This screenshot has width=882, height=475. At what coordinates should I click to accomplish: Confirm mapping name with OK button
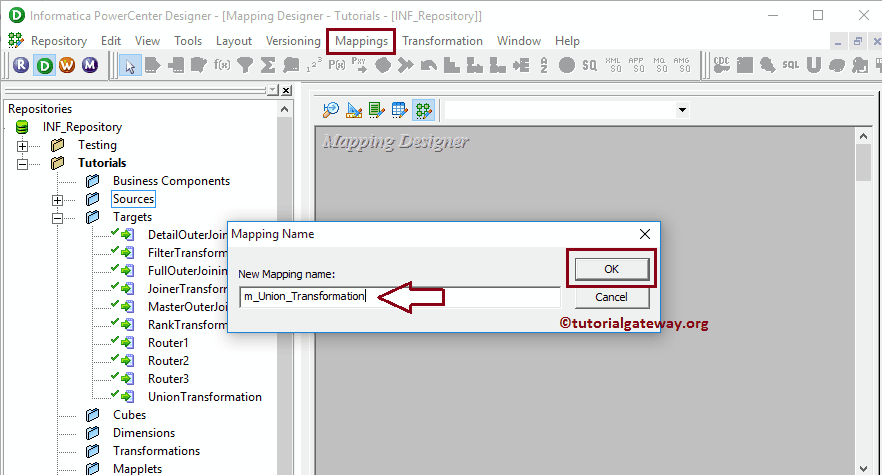pos(611,269)
